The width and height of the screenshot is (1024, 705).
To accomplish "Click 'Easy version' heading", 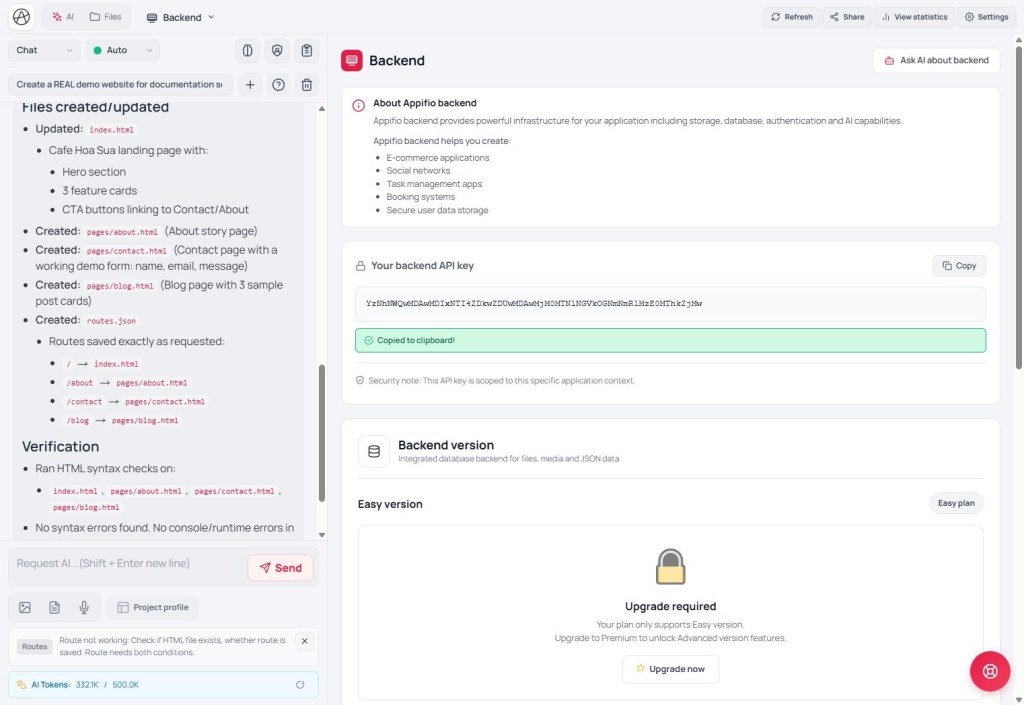I will tap(390, 504).
